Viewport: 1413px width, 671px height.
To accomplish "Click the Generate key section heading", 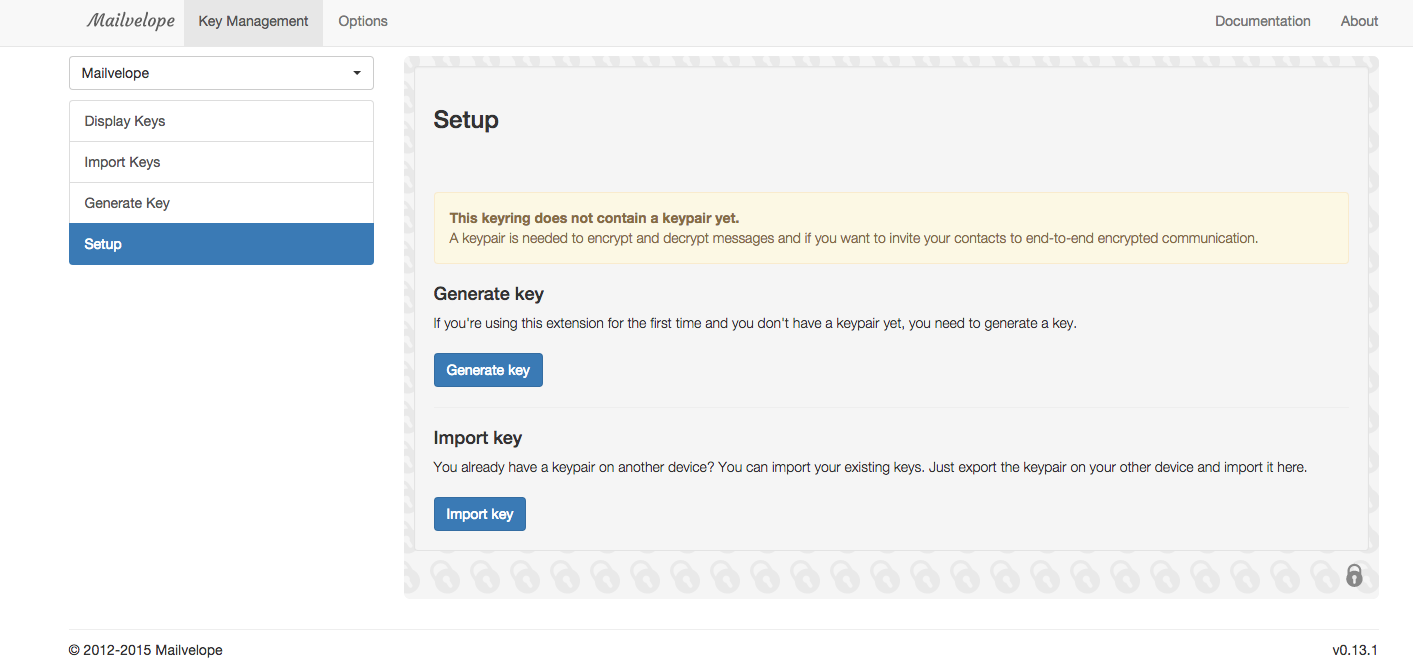I will pyautogui.click(x=488, y=294).
